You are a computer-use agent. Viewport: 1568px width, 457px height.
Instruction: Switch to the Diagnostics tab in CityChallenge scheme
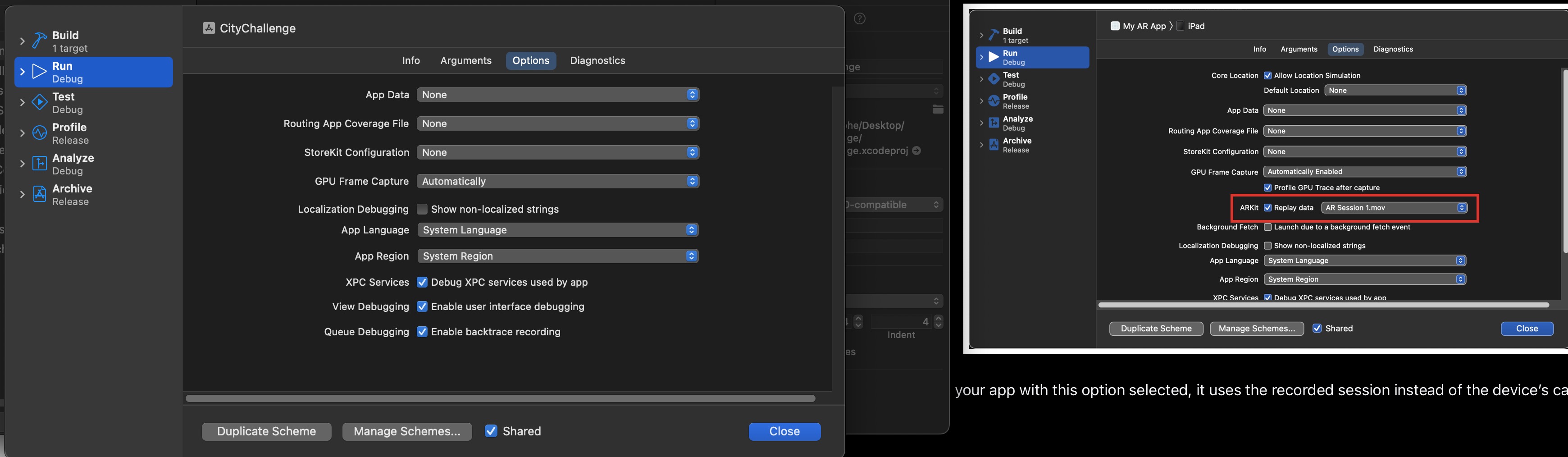pos(597,61)
